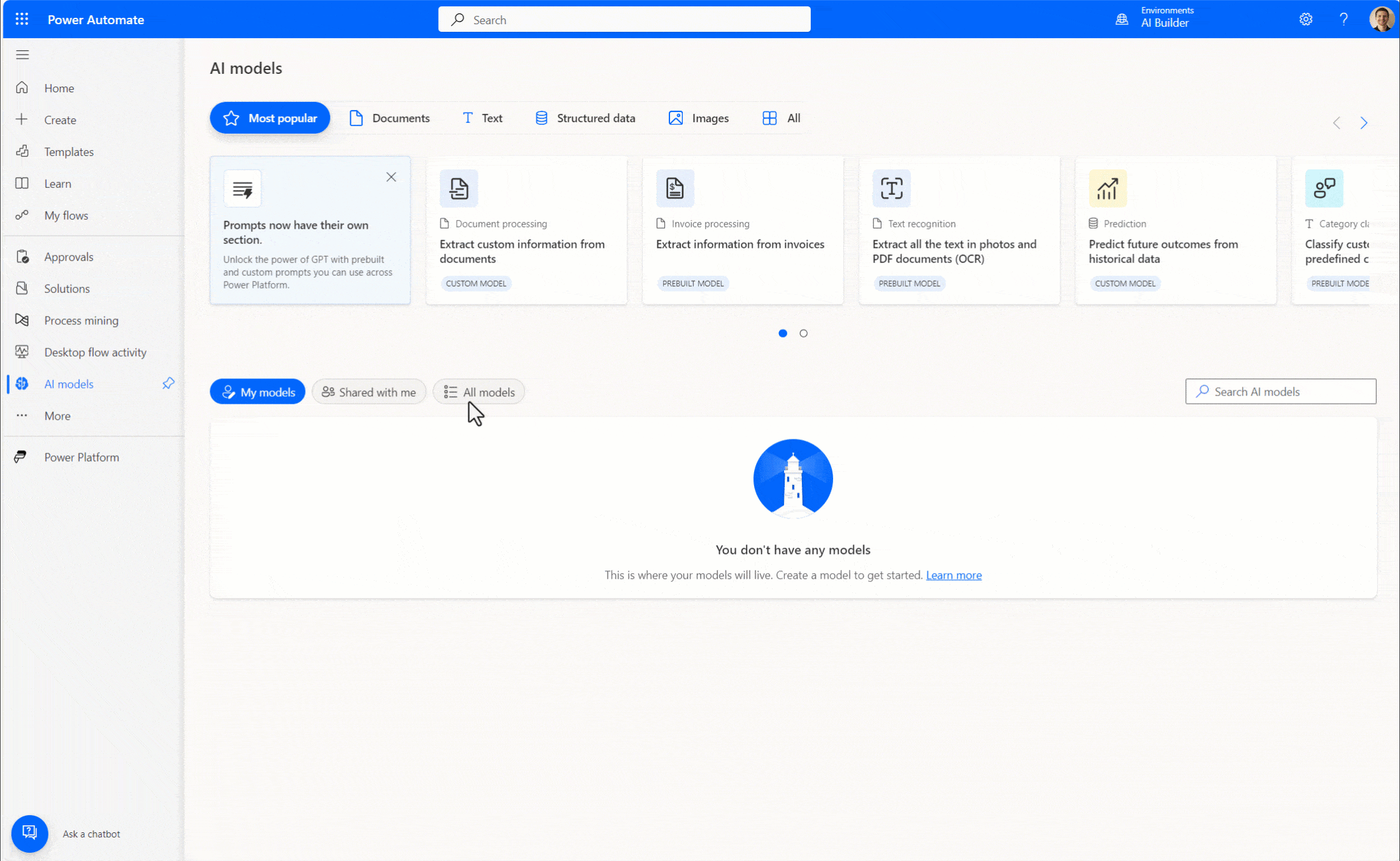Viewport: 1400px width, 861px height.
Task: Open the Power Platform icon at bottom left
Action: click(21, 457)
